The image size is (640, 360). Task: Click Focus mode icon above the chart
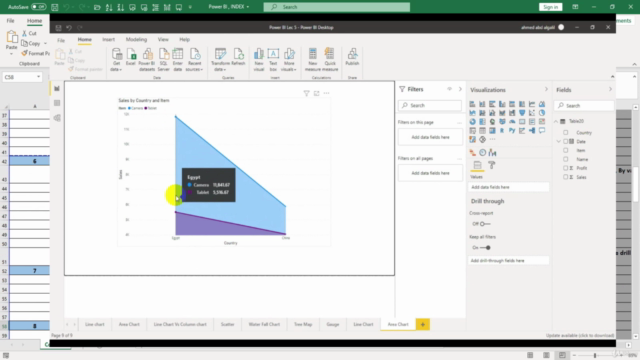pyautogui.click(x=316, y=93)
